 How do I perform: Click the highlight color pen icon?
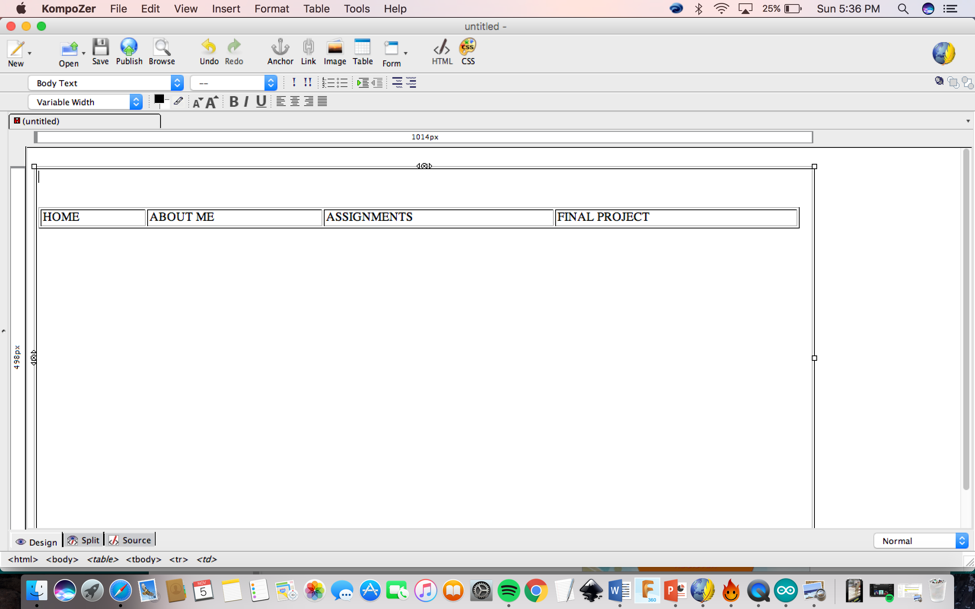[178, 101]
